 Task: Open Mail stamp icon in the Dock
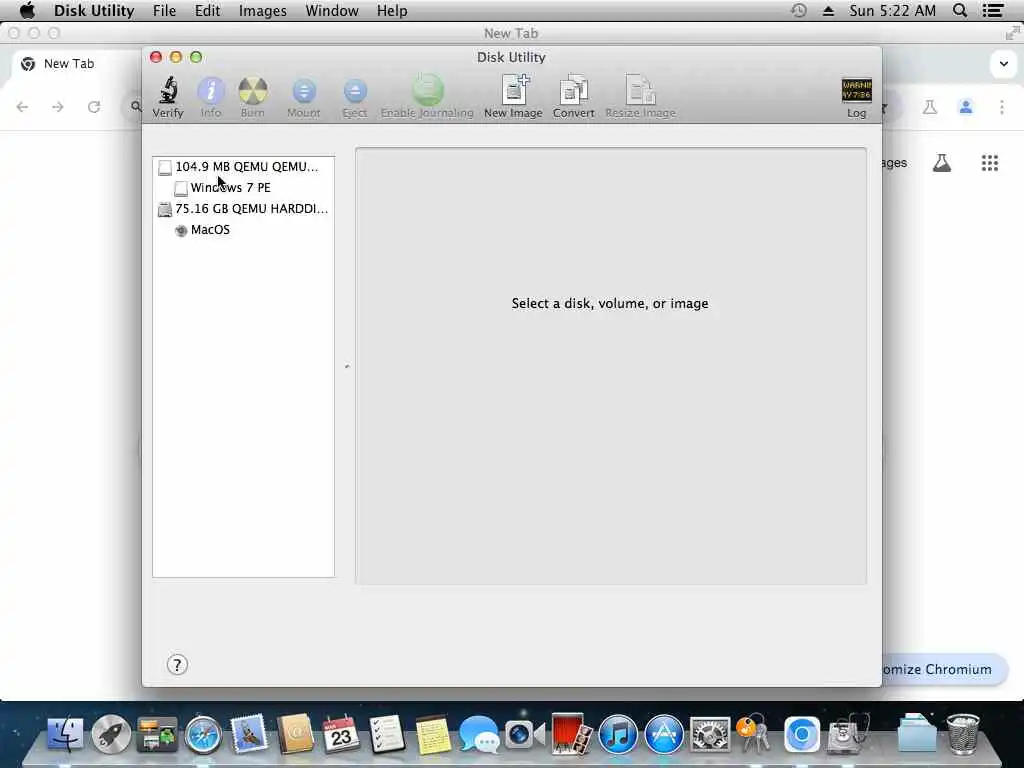(249, 733)
